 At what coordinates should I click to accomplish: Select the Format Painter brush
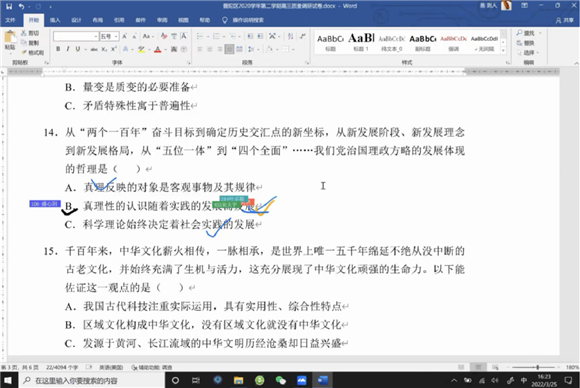(24, 52)
